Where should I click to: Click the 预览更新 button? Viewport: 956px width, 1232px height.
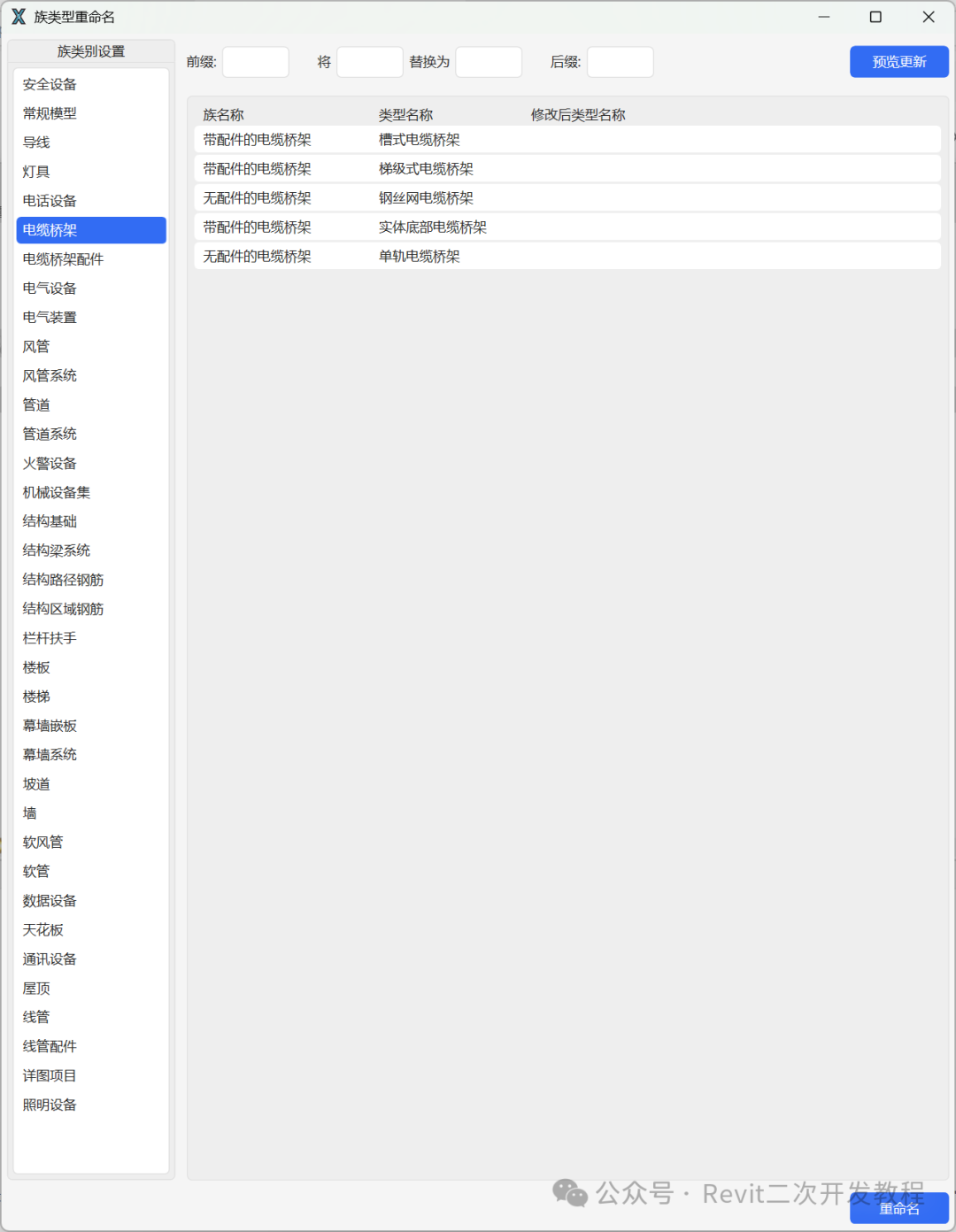(899, 62)
